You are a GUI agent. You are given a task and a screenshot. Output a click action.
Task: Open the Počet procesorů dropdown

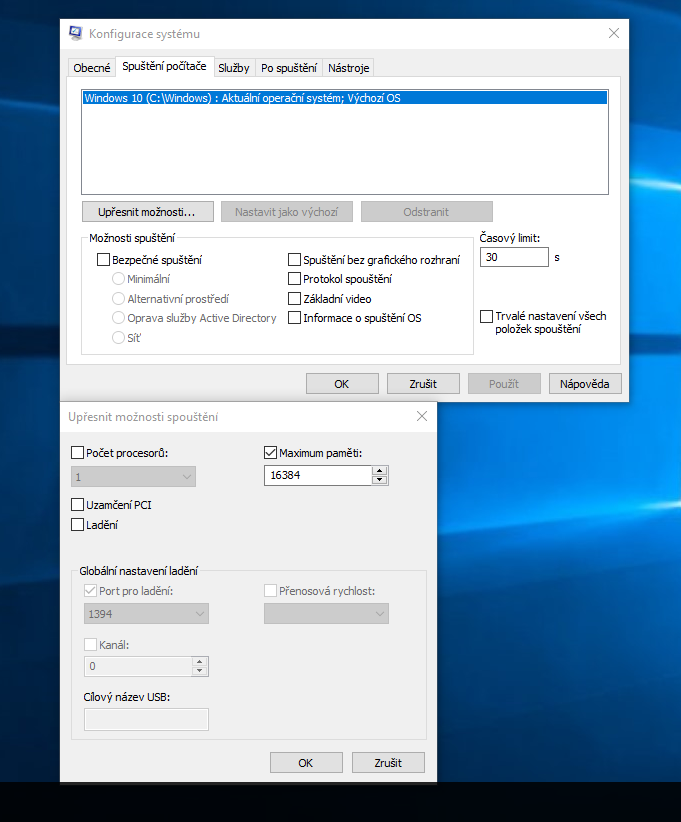pyautogui.click(x=134, y=476)
